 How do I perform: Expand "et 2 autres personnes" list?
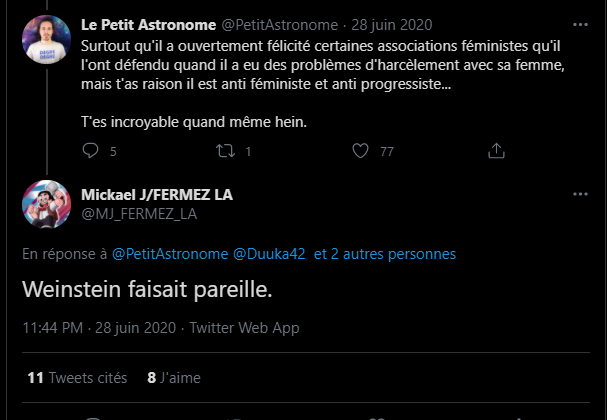pyautogui.click(x=385, y=254)
